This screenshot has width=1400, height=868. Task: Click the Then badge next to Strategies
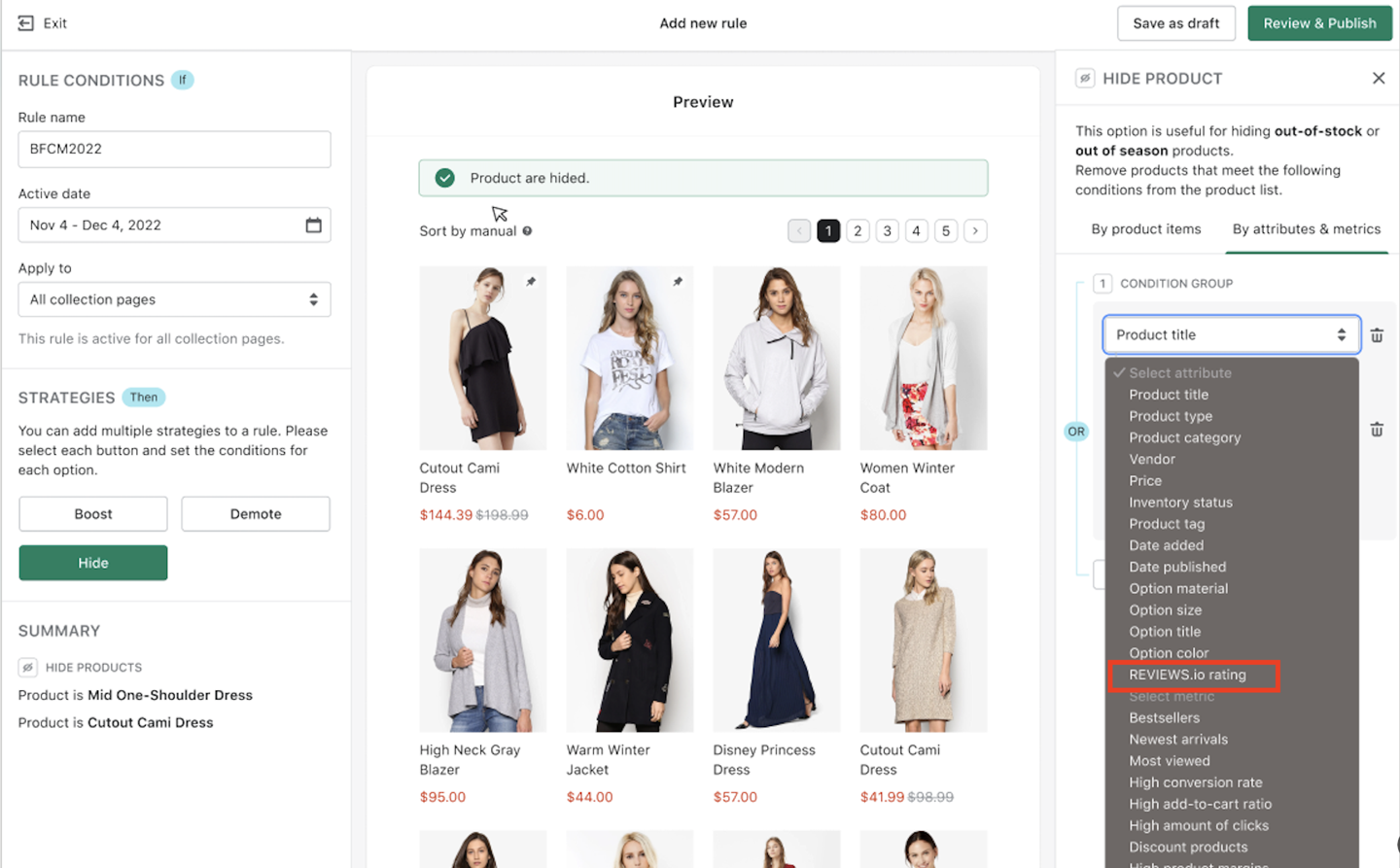pyautogui.click(x=144, y=398)
